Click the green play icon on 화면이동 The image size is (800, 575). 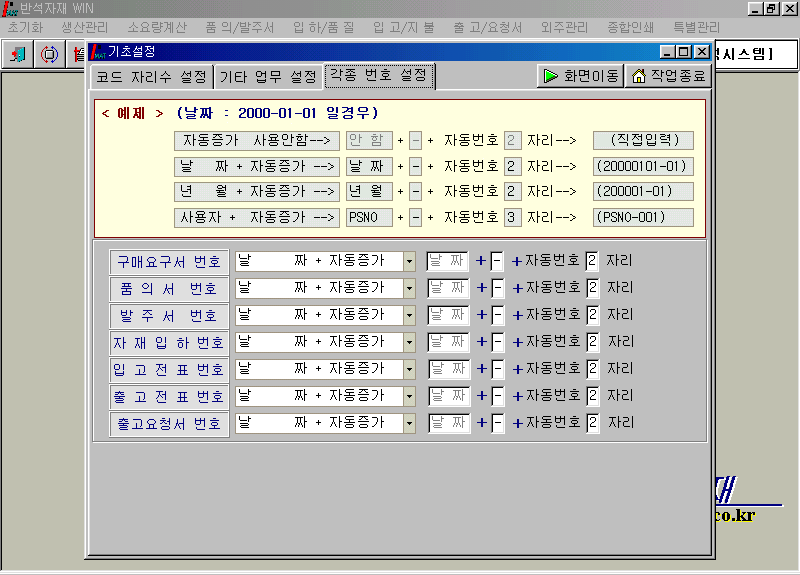tap(550, 76)
